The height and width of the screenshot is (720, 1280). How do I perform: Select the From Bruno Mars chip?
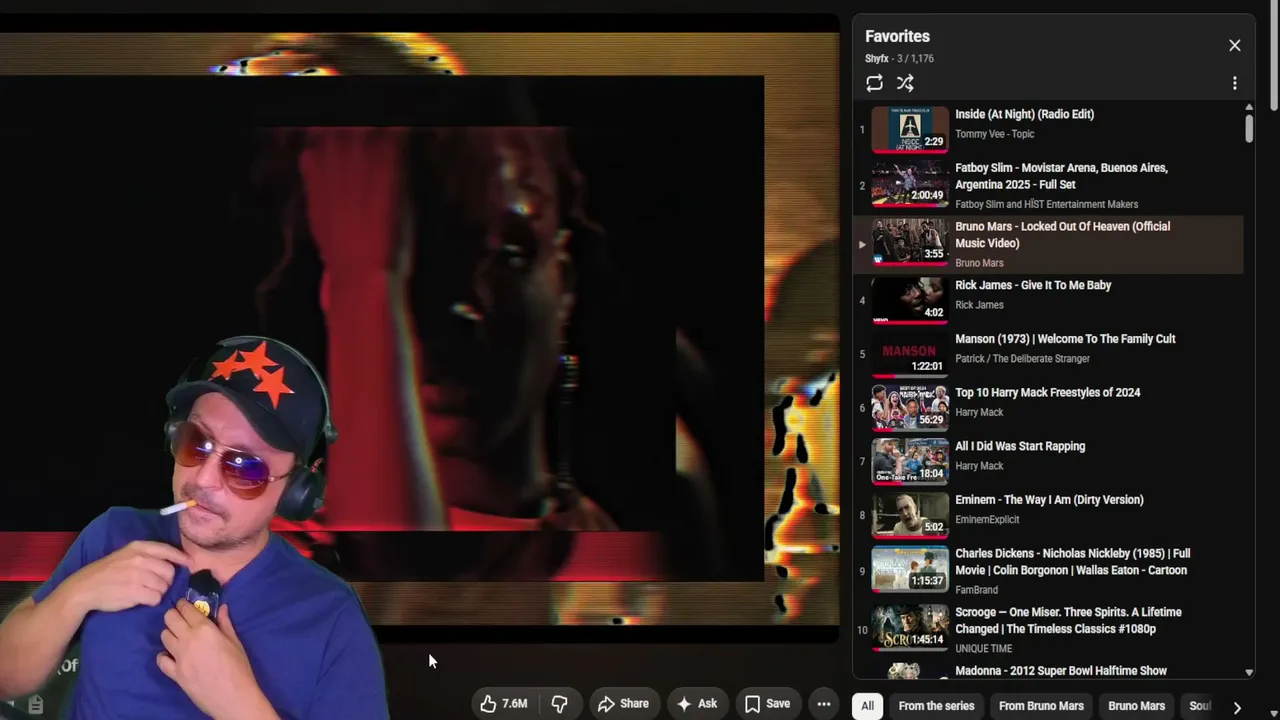[x=1041, y=706]
